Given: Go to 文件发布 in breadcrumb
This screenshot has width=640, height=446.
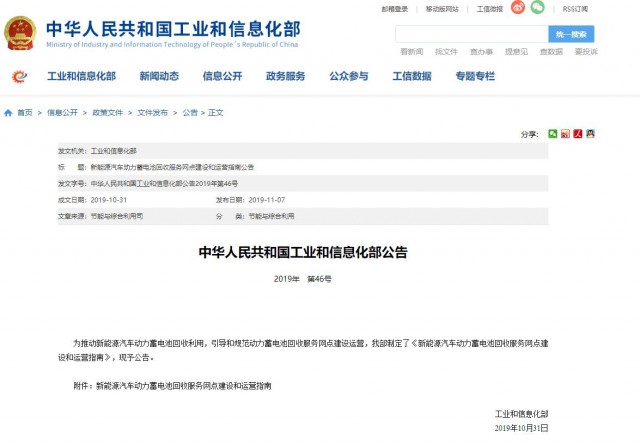Looking at the screenshot, I should coord(152,113).
